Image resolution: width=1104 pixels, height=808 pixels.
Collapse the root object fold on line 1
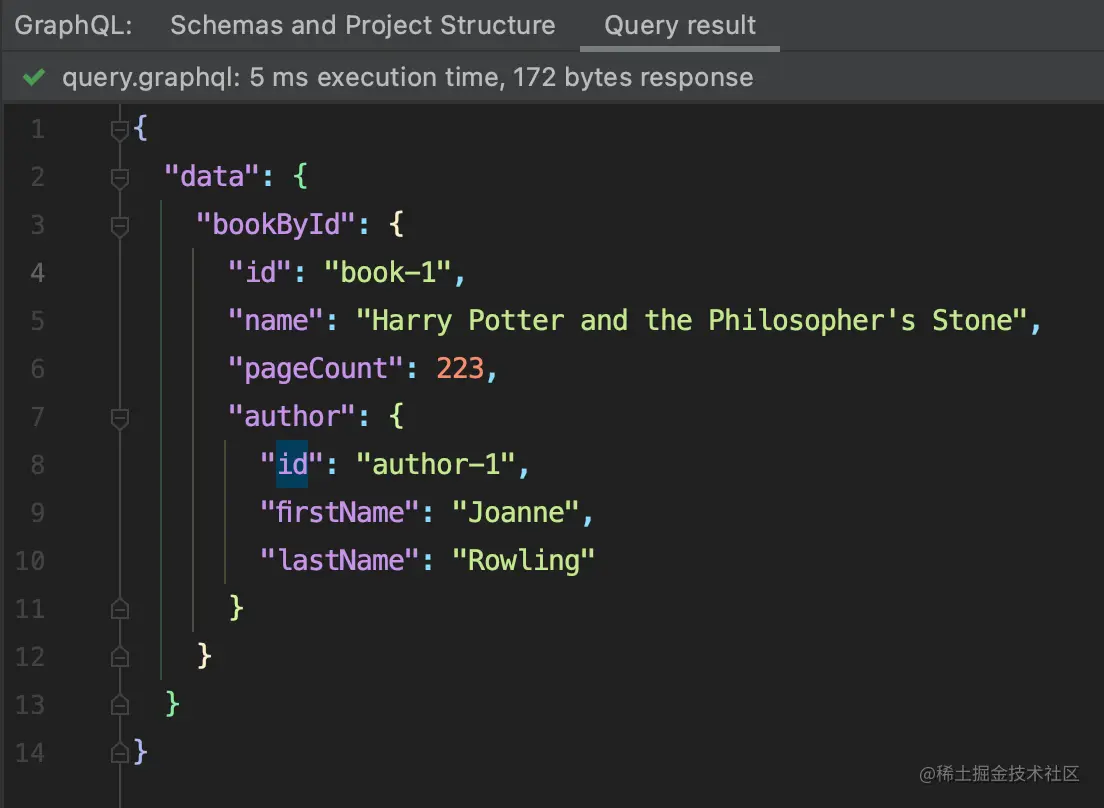click(x=120, y=129)
